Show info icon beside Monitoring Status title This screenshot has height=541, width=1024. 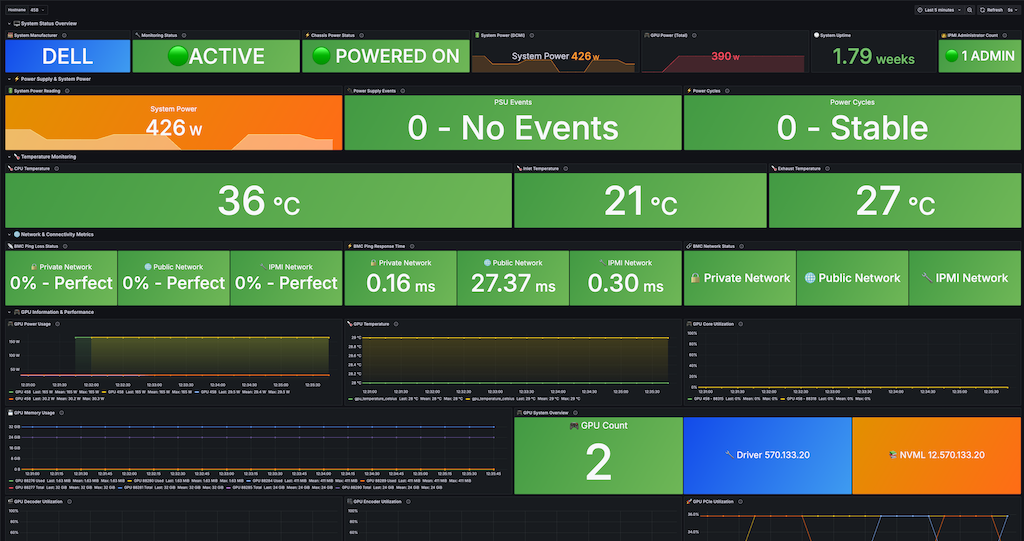coord(184,35)
